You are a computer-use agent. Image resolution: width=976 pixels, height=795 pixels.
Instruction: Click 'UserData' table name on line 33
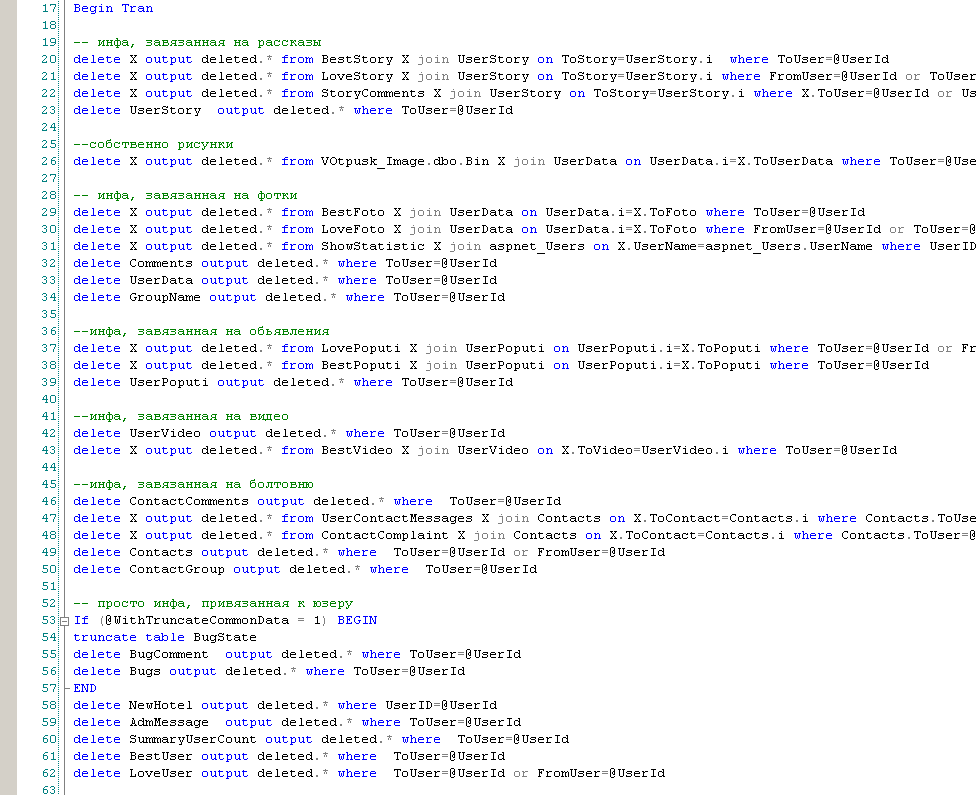pyautogui.click(x=161, y=280)
